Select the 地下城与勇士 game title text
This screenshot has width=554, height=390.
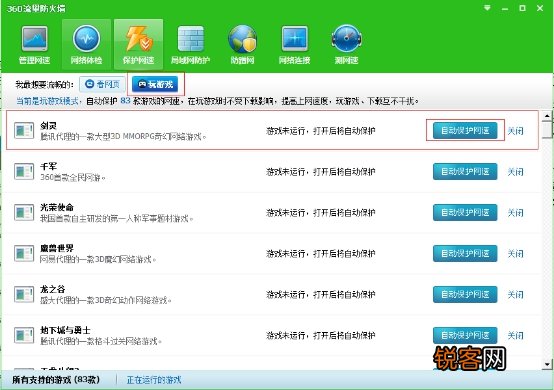point(65,330)
